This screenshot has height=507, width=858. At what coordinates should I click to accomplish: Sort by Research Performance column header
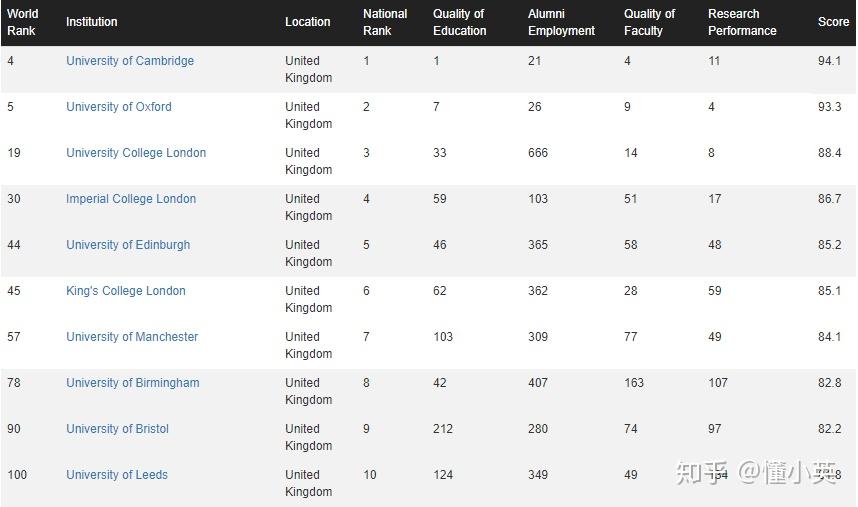(x=742, y=22)
